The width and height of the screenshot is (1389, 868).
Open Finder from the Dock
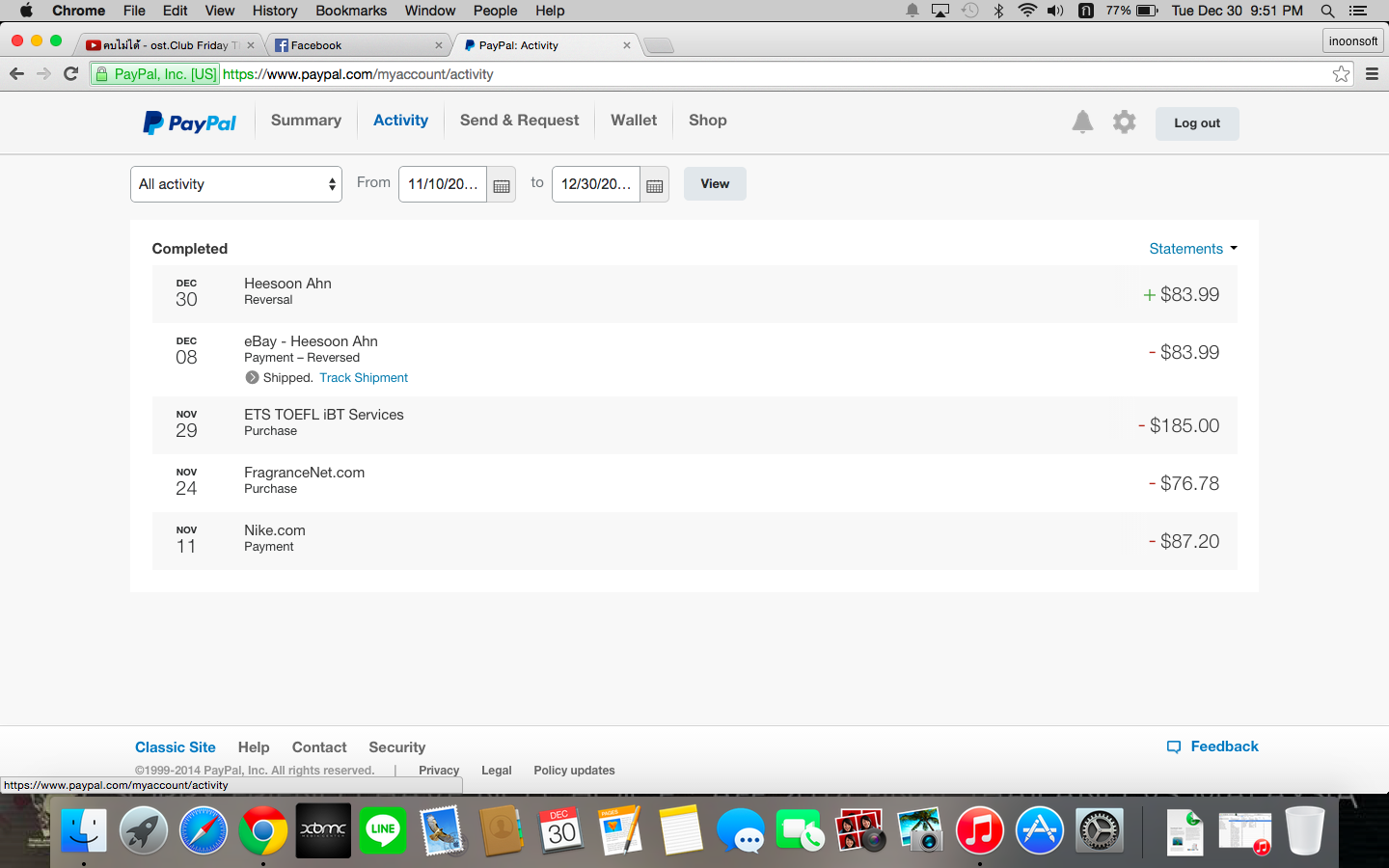[x=84, y=830]
